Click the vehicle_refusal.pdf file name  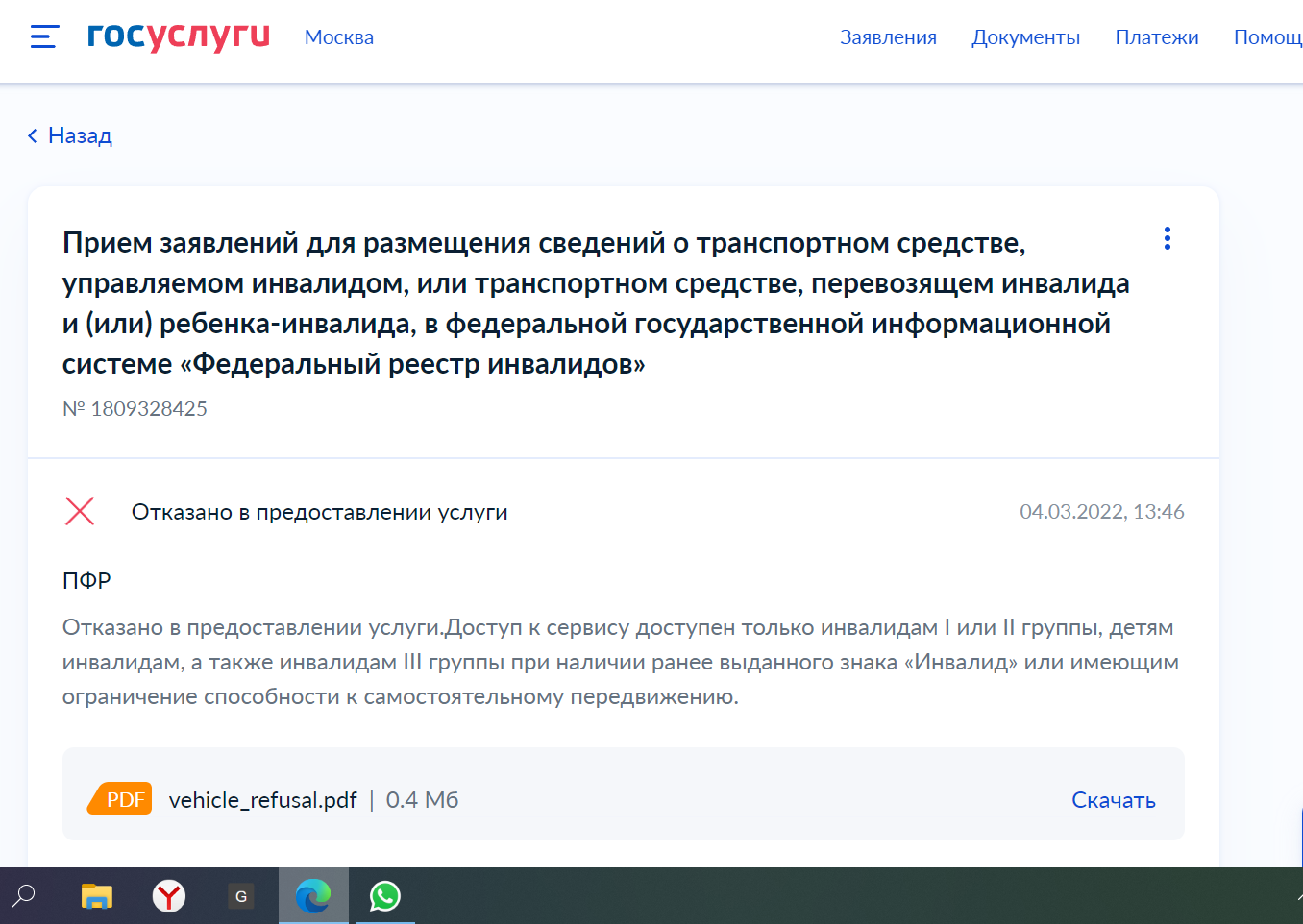(x=263, y=800)
